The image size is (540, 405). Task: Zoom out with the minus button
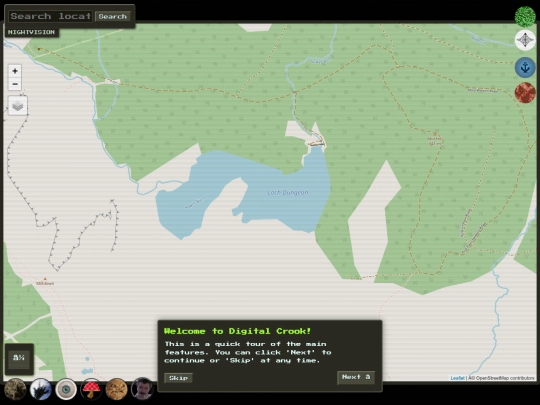pyautogui.click(x=15, y=84)
